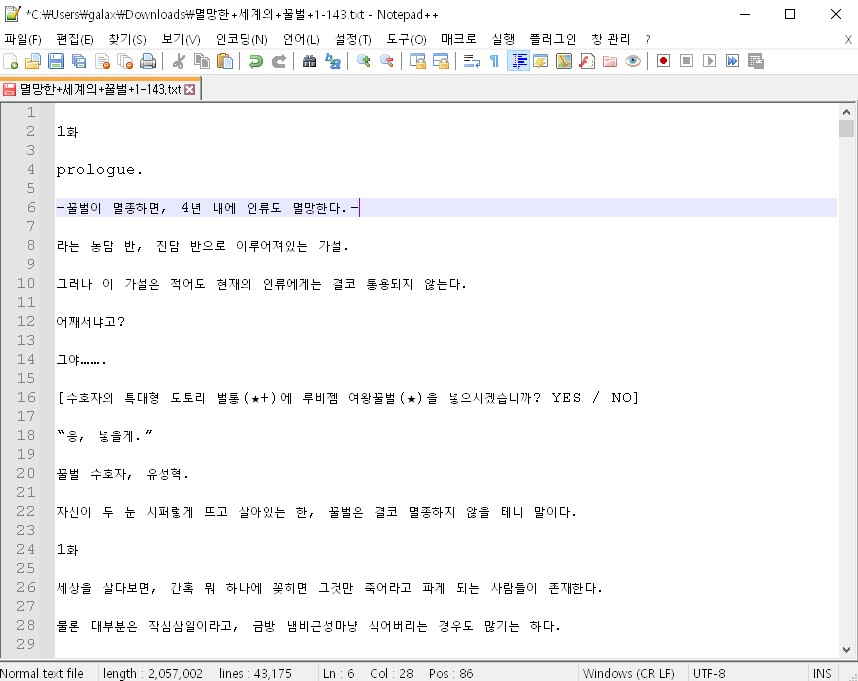Screen dimensions: 858x681
Task: Toggle synchronized vertical scrolling
Action: pyautogui.click(x=418, y=61)
